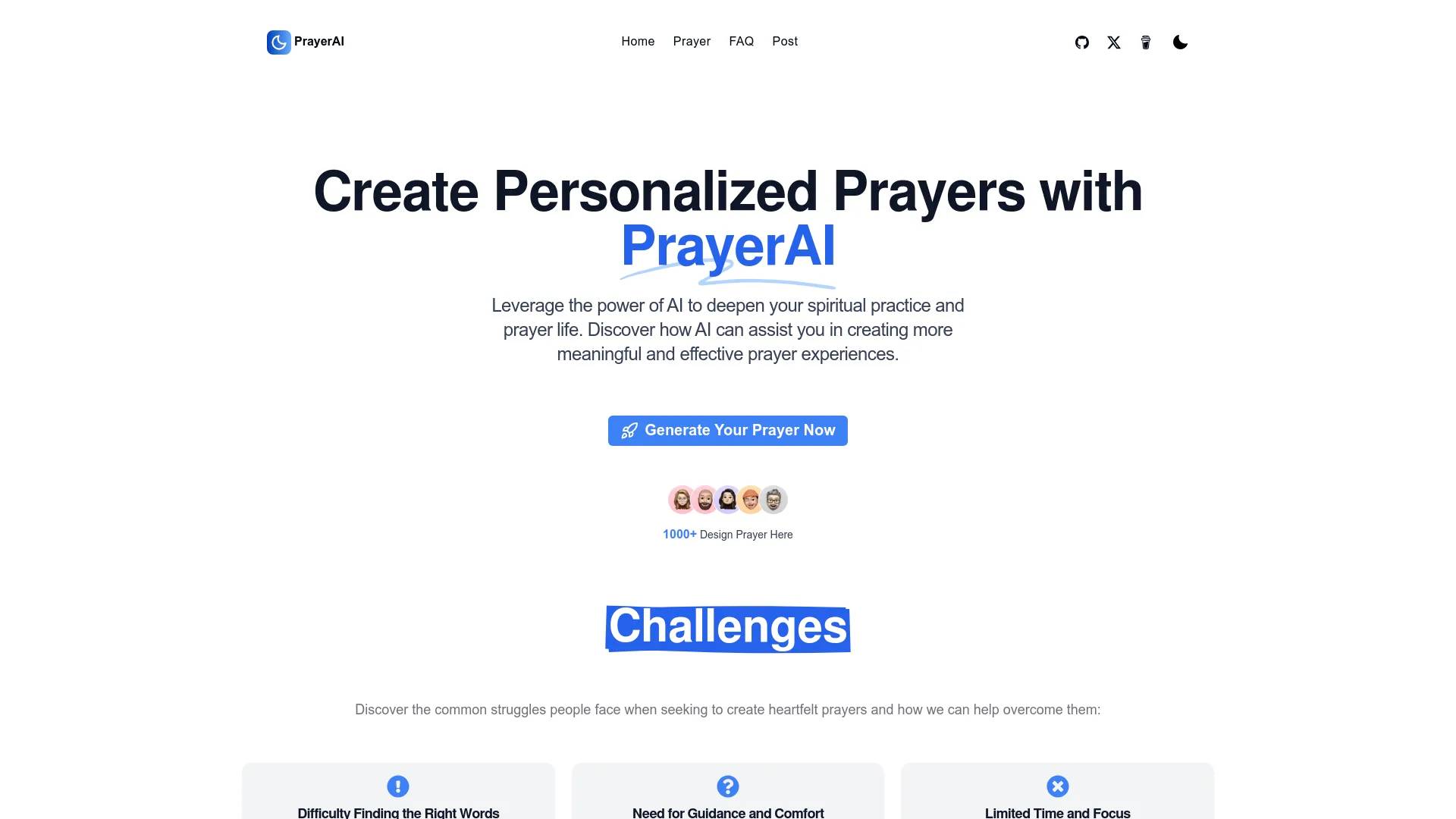Click the question mark icon on guidance card
The width and height of the screenshot is (1456, 819).
pos(727,786)
